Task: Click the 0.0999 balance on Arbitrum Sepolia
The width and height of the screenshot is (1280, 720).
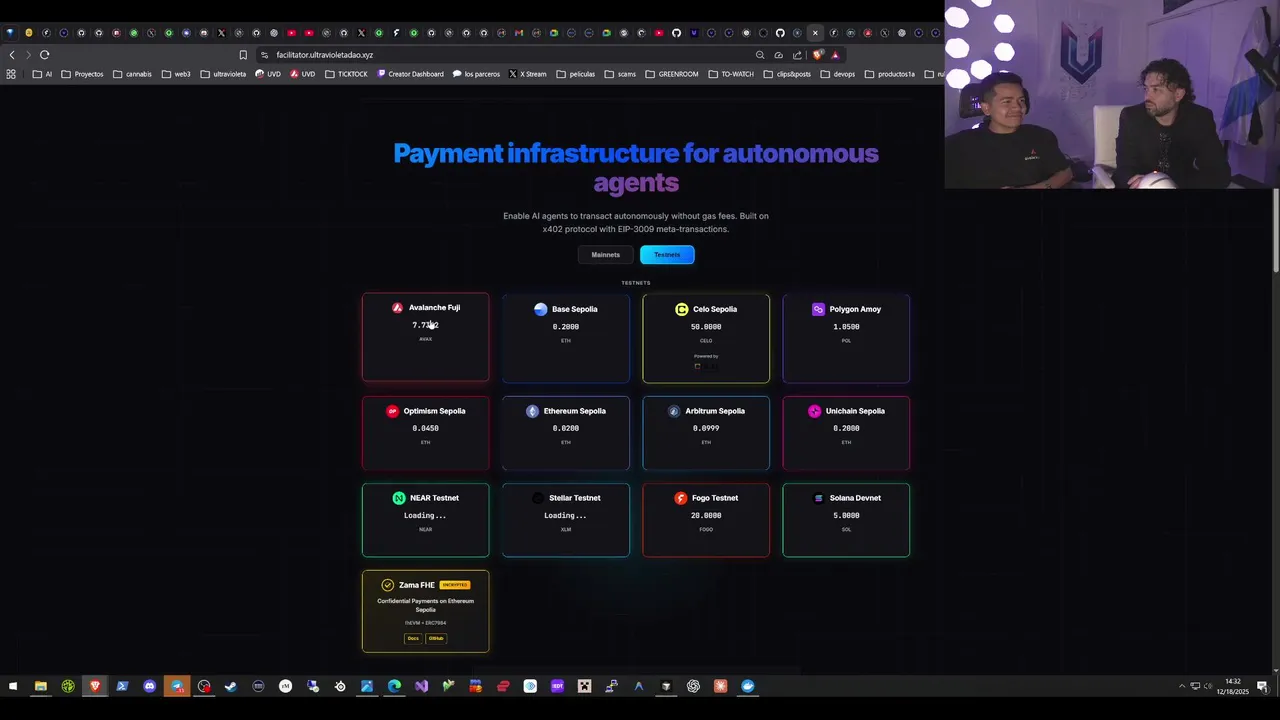Action: coord(706,428)
